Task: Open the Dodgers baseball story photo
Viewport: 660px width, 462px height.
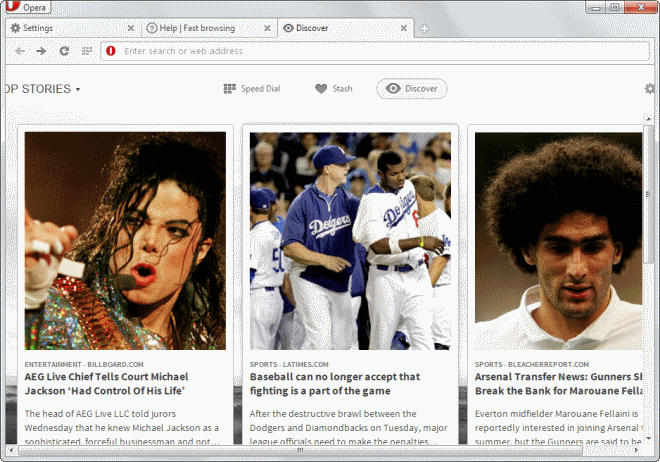Action: click(350, 240)
